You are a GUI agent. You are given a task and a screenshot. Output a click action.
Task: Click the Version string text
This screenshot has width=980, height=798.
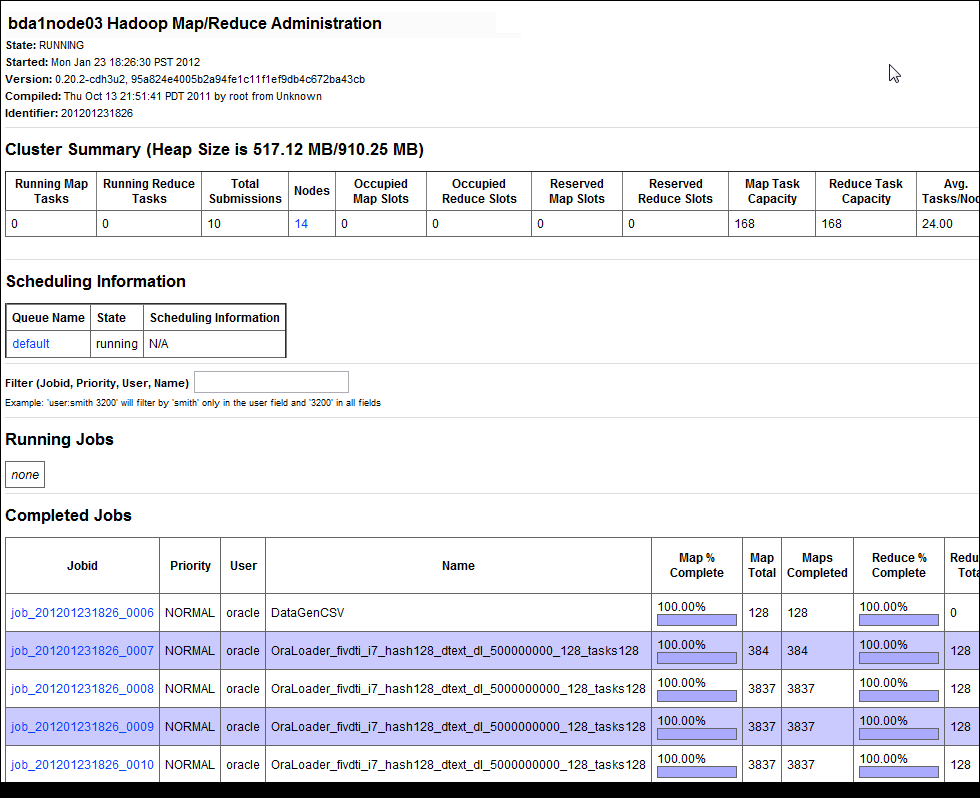[x=209, y=79]
